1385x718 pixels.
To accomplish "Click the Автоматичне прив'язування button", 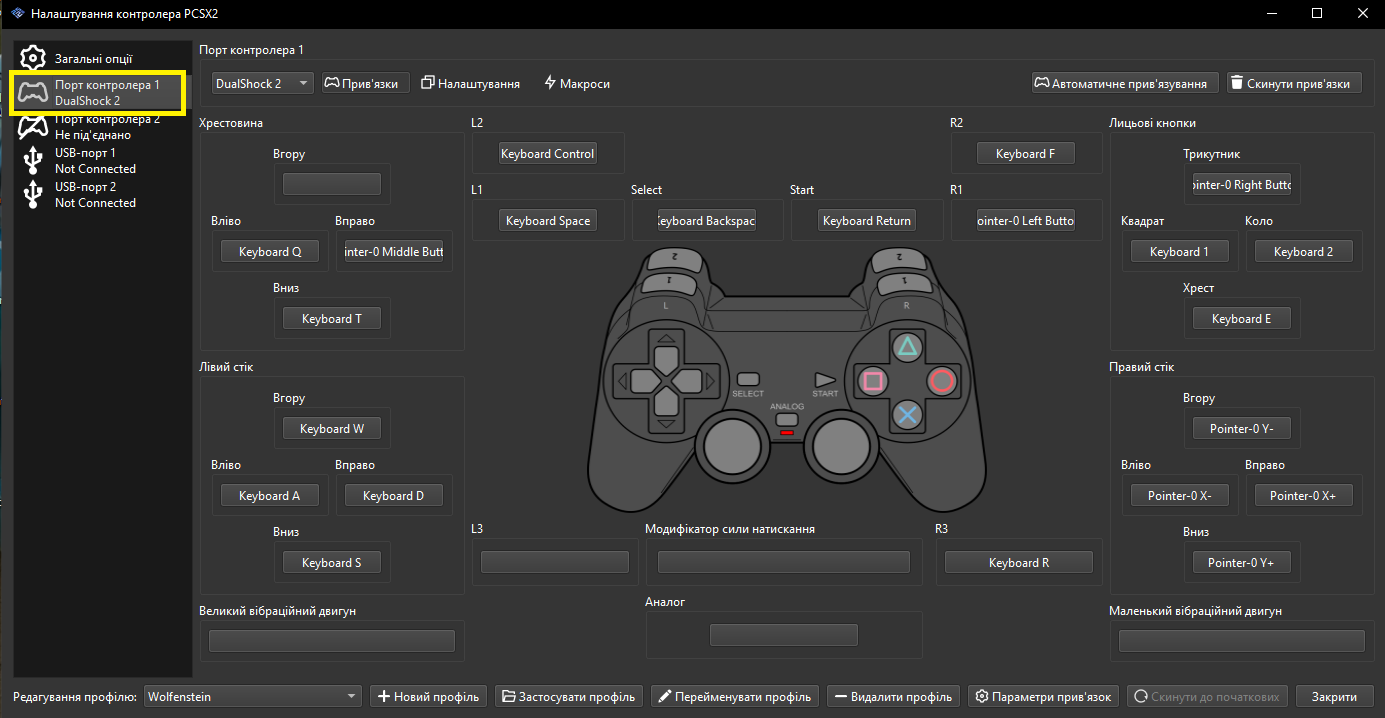I will coord(1125,84).
